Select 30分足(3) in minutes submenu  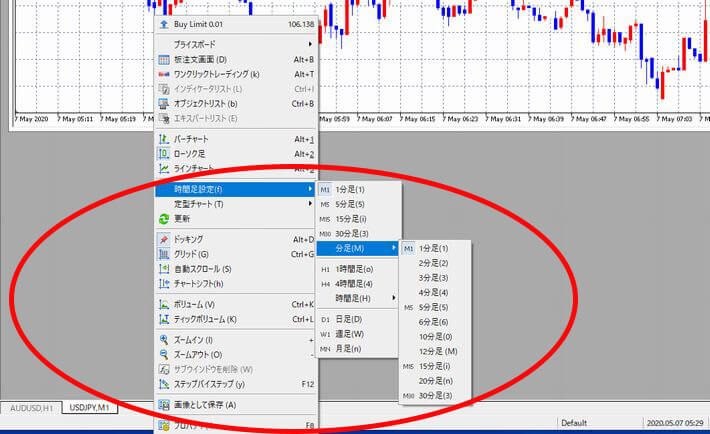pos(435,395)
